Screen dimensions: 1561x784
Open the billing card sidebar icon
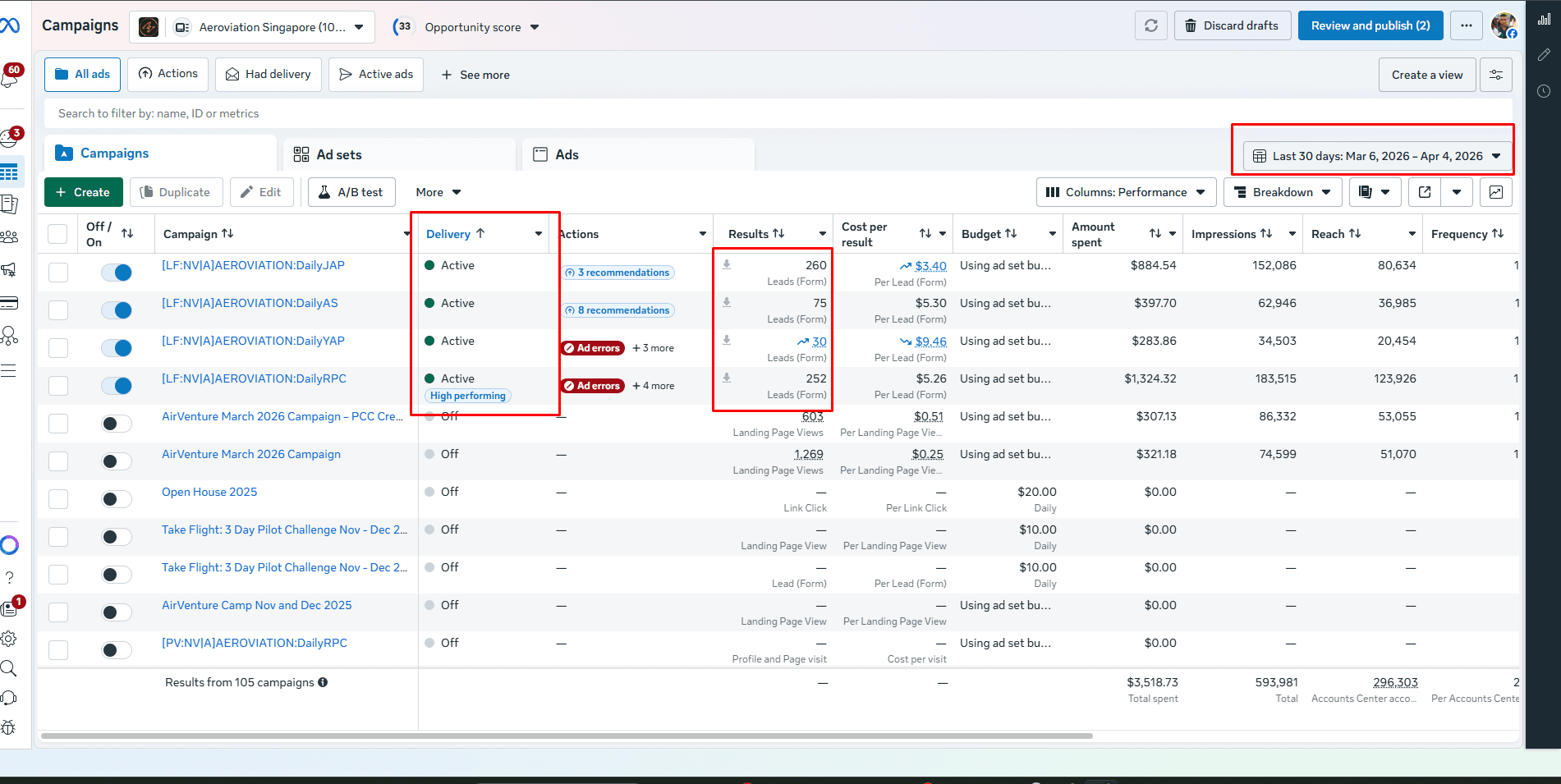(x=10, y=303)
